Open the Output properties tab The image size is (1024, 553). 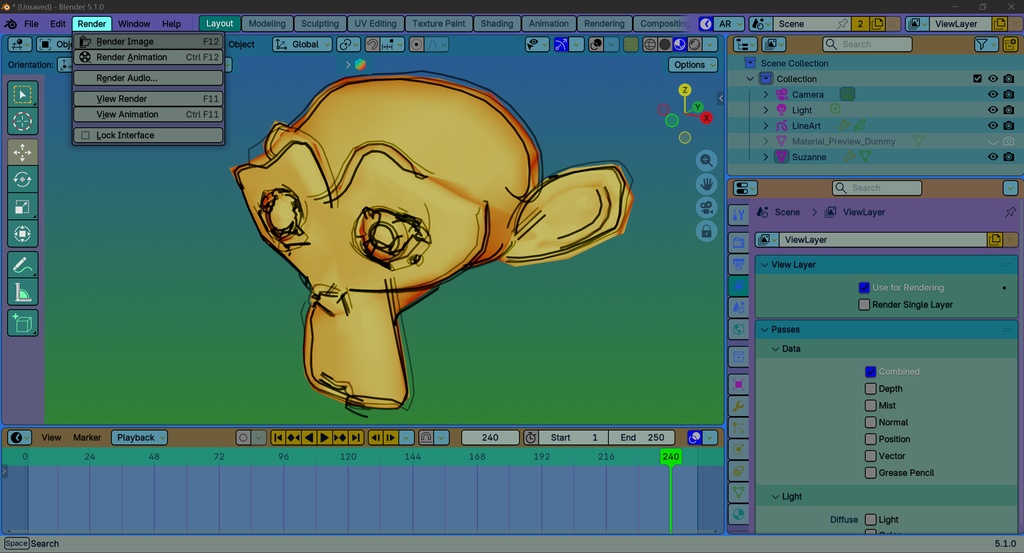[739, 264]
